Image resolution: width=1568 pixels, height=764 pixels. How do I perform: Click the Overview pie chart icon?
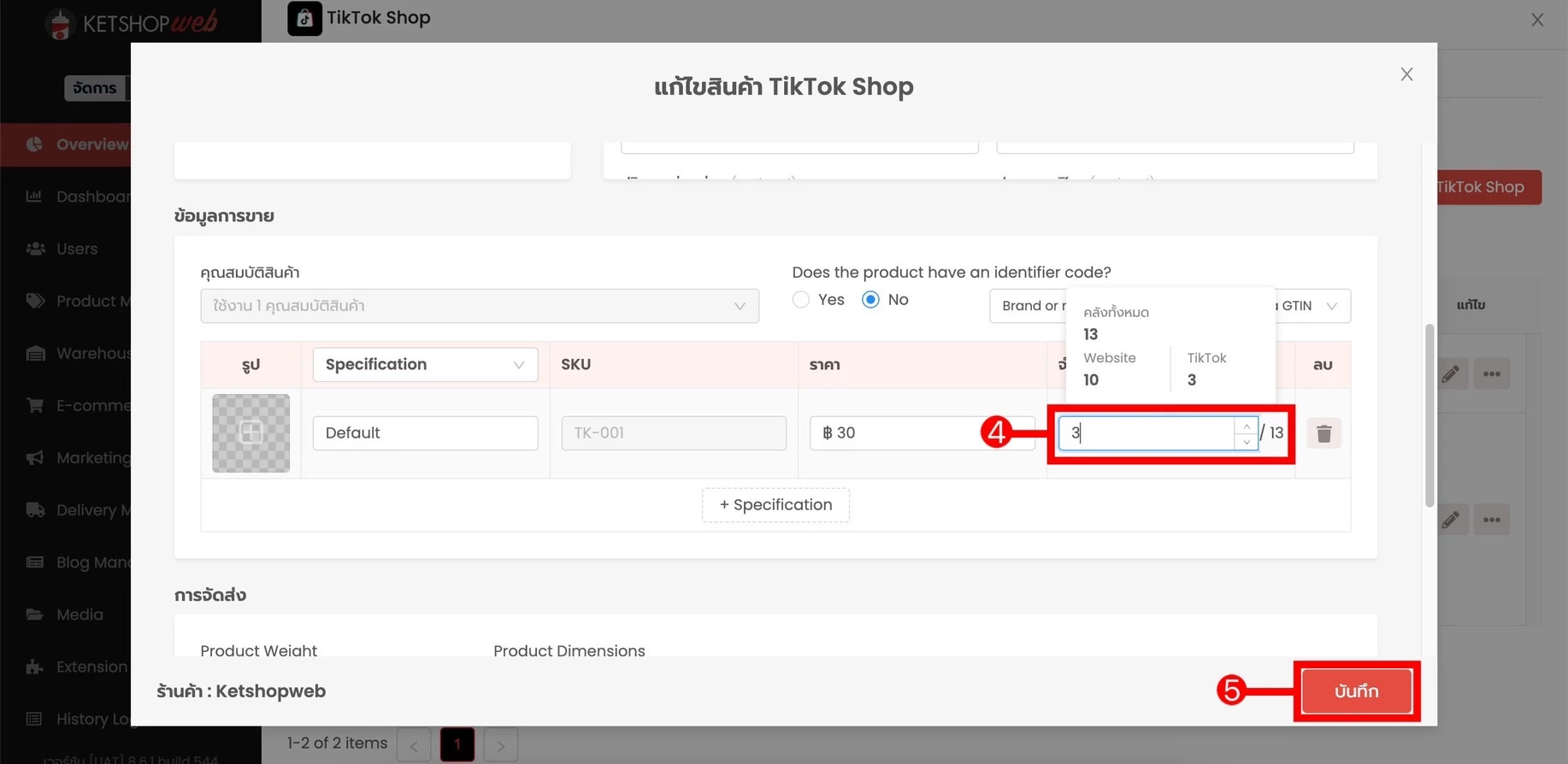tap(34, 144)
